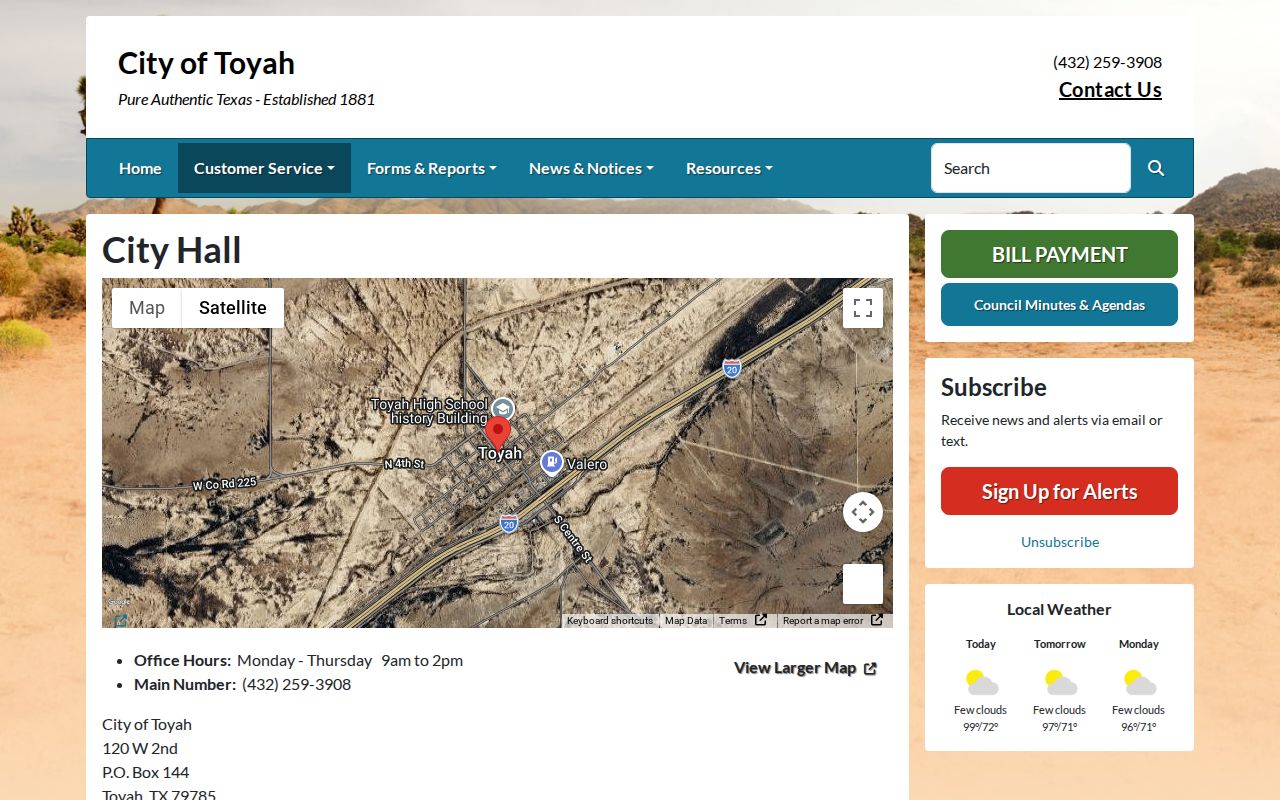Open the News & Notices dropdown
The image size is (1280, 800).
coord(591,168)
